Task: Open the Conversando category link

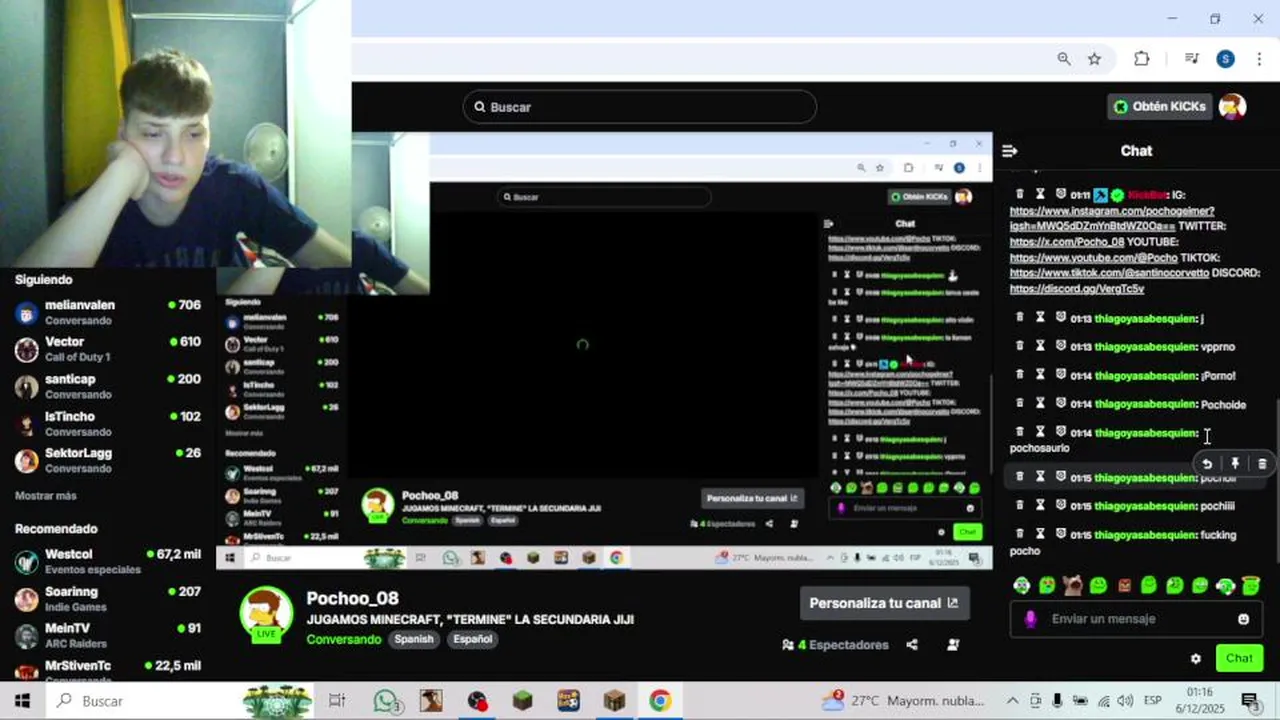Action: coord(344,639)
